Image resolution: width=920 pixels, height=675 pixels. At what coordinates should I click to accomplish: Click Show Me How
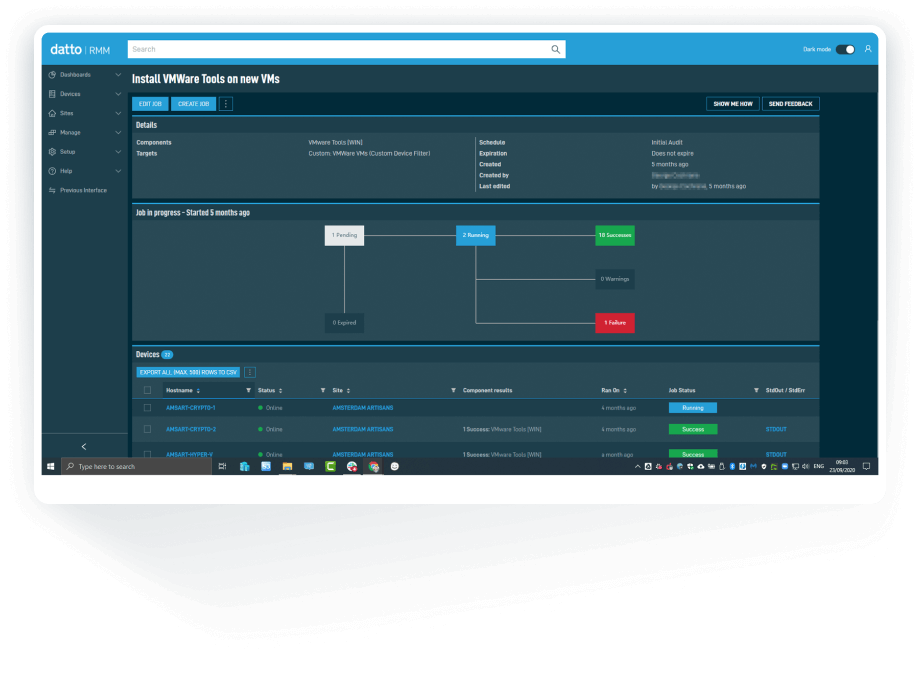coord(733,104)
